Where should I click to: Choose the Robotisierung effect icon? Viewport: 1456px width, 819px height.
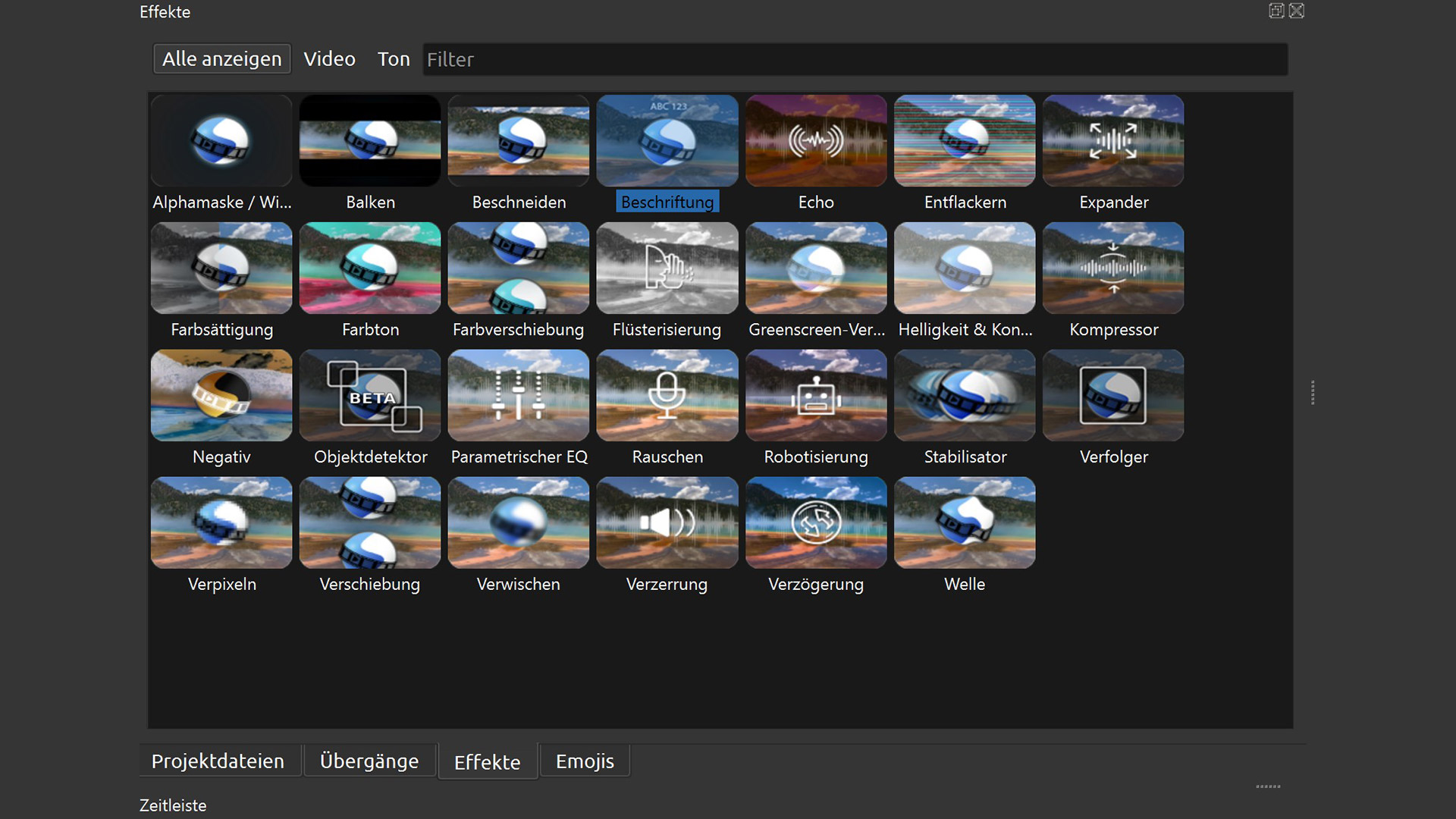tap(815, 396)
